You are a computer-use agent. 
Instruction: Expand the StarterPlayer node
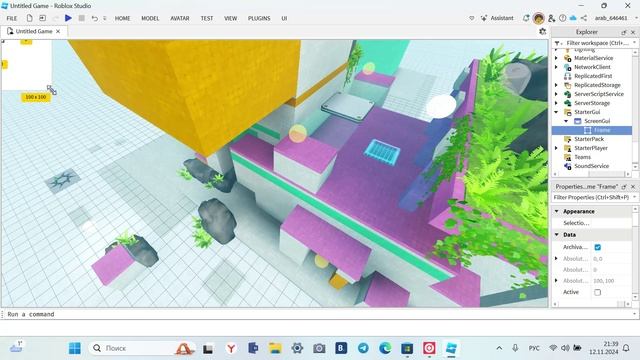[x=556, y=148]
